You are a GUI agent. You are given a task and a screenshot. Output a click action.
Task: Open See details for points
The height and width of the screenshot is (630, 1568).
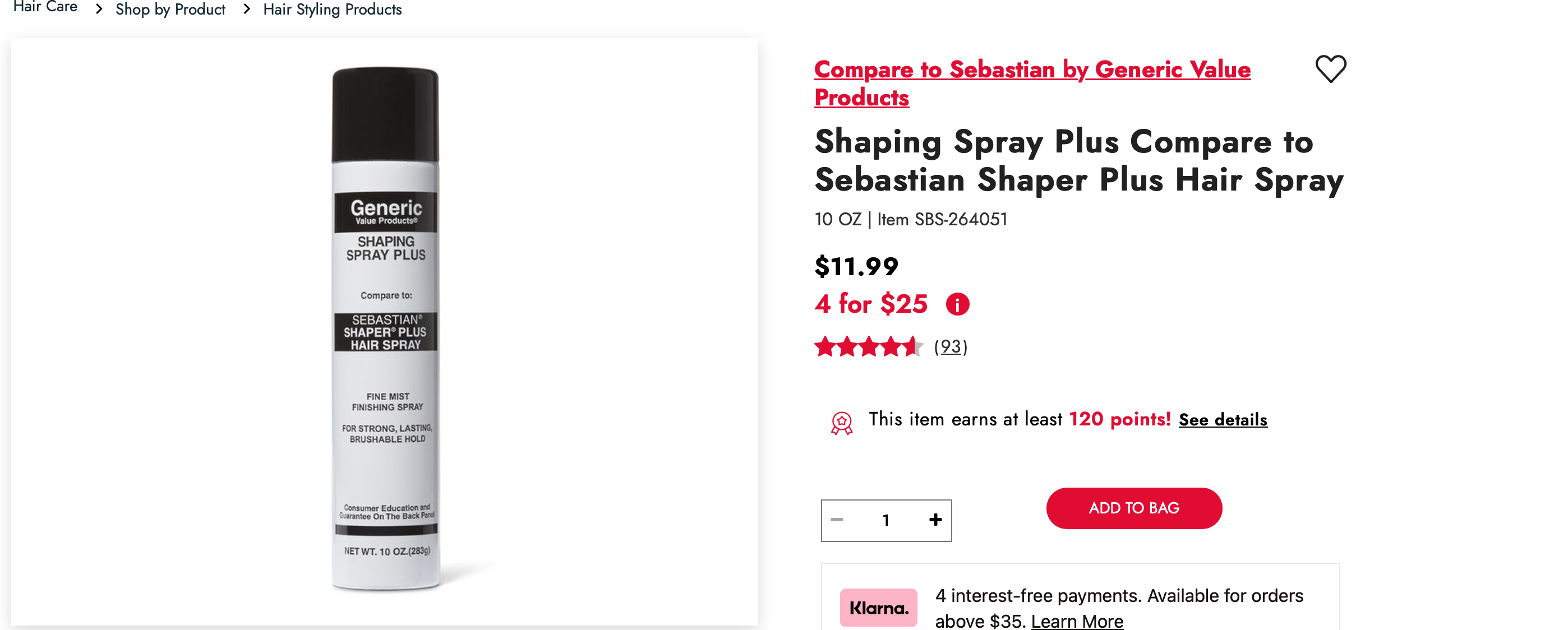point(1222,420)
